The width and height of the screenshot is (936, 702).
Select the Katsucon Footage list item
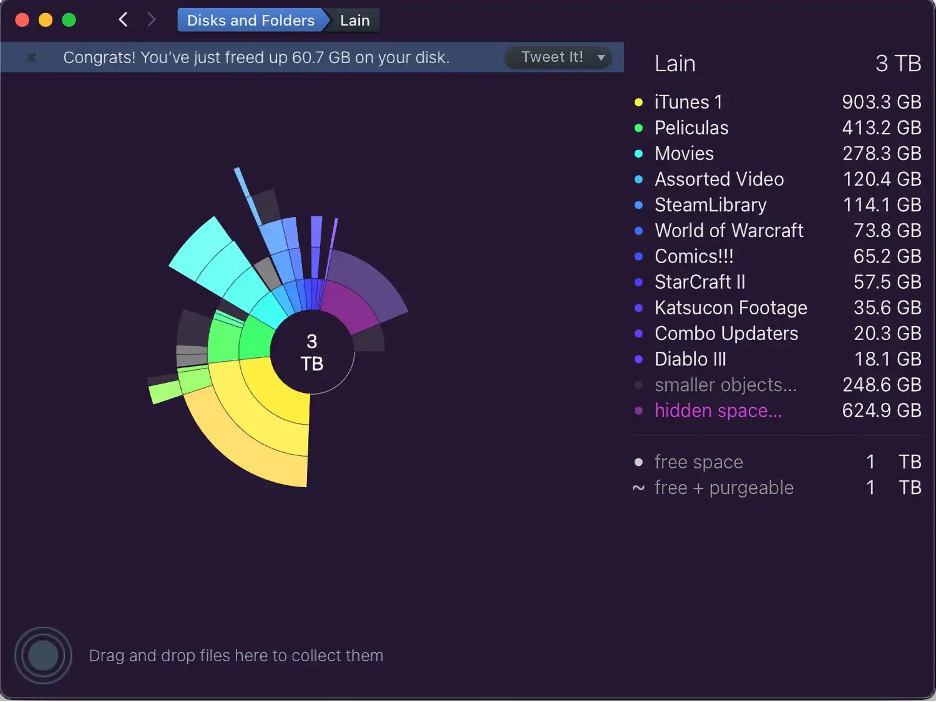[x=730, y=308]
